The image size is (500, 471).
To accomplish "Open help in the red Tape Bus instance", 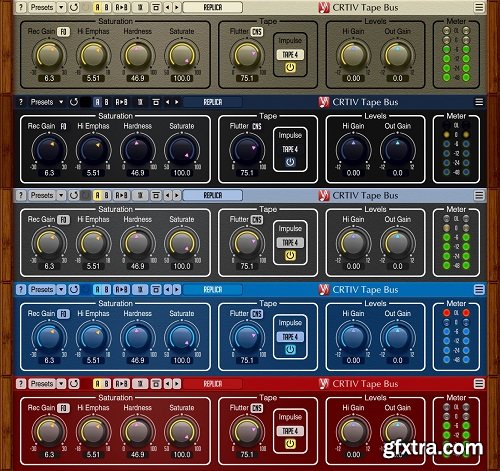I will [x=21, y=384].
